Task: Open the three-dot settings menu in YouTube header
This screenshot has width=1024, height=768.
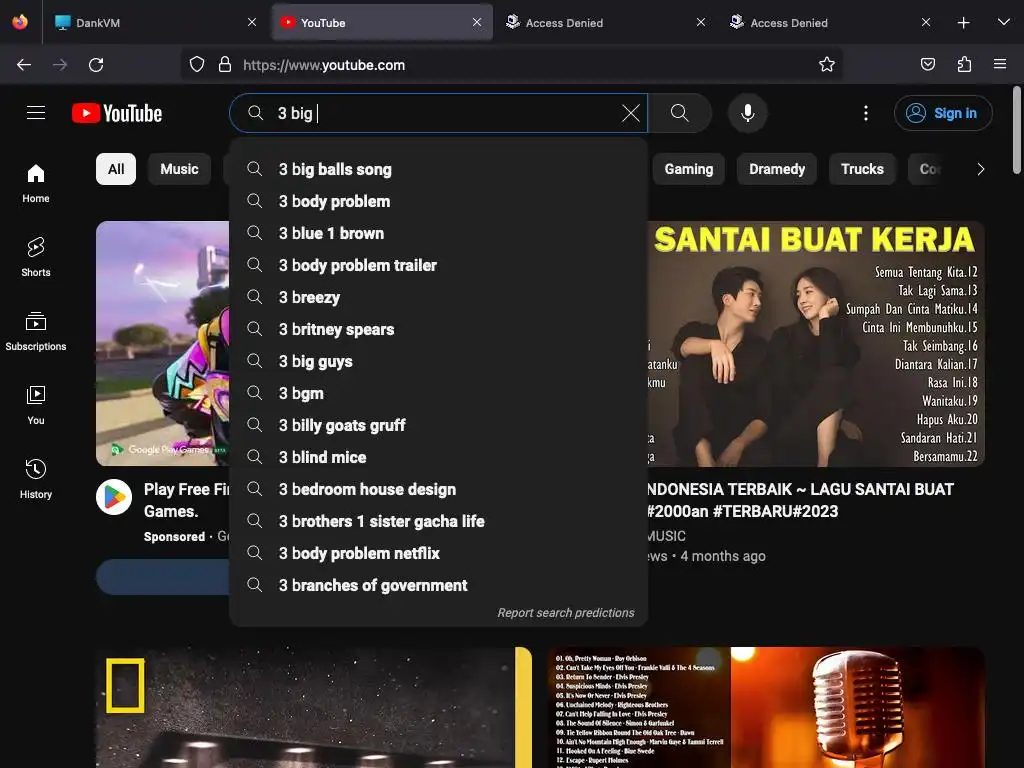Action: [x=866, y=113]
